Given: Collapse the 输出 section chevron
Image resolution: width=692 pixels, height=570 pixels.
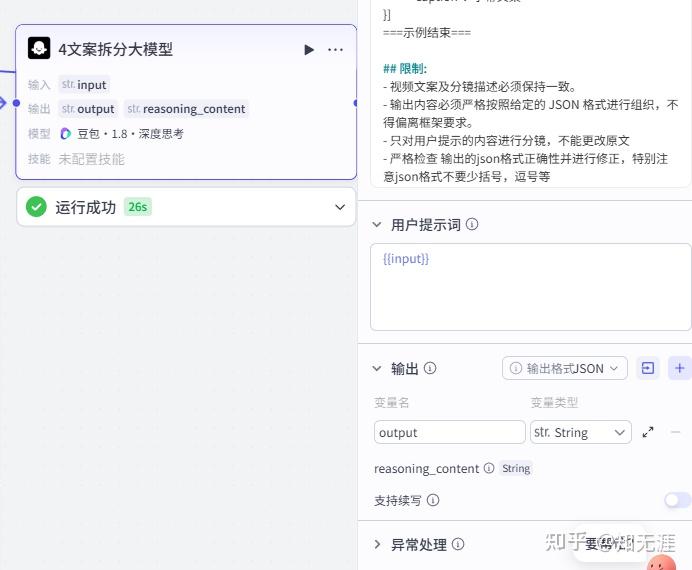Looking at the screenshot, I should [376, 368].
